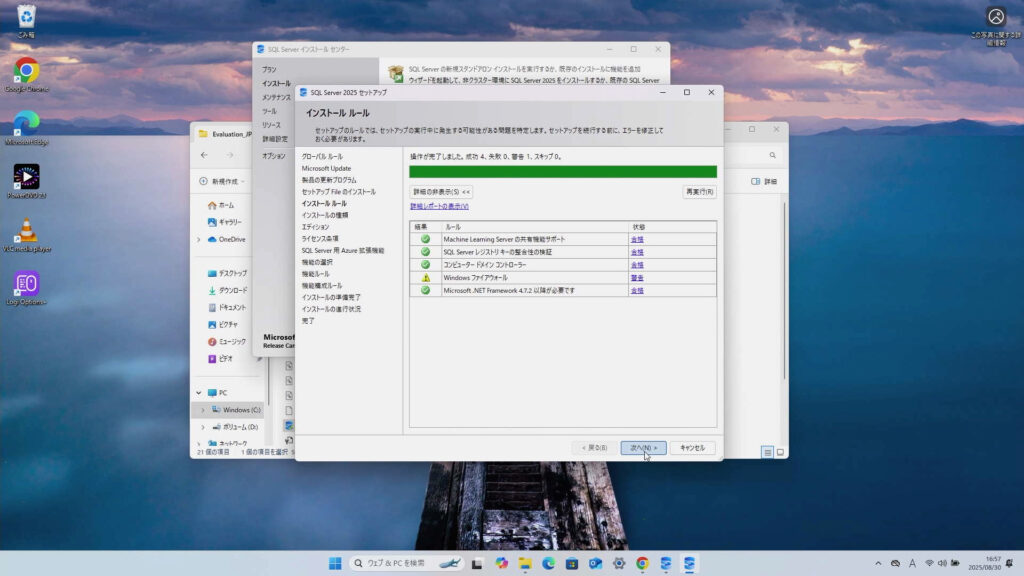Select ツール in the install center sidebar
Viewport: 1024px width, 576px height.
(269, 111)
